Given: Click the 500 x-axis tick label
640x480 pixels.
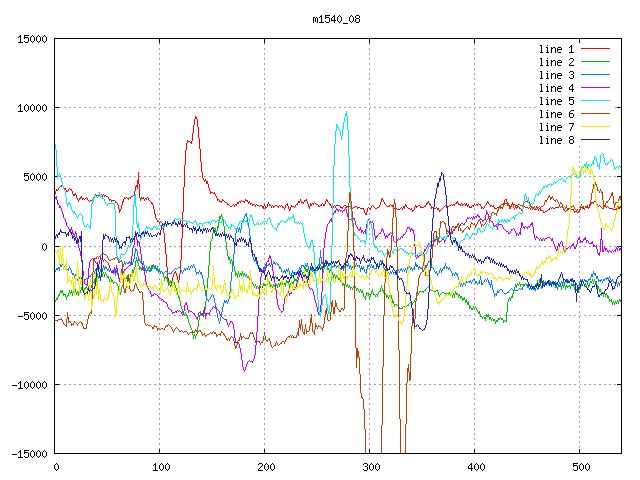Looking at the screenshot, I should [x=580, y=467].
